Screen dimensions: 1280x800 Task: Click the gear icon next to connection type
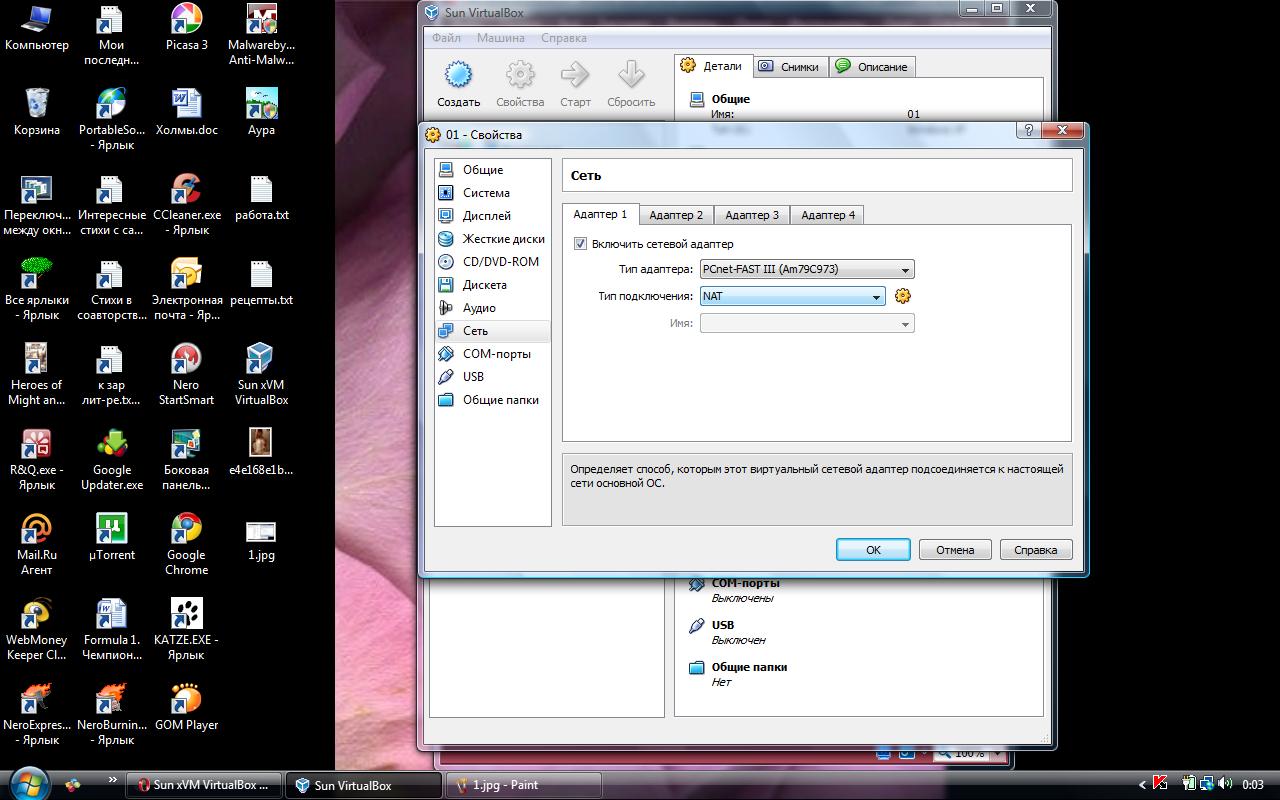coord(903,296)
